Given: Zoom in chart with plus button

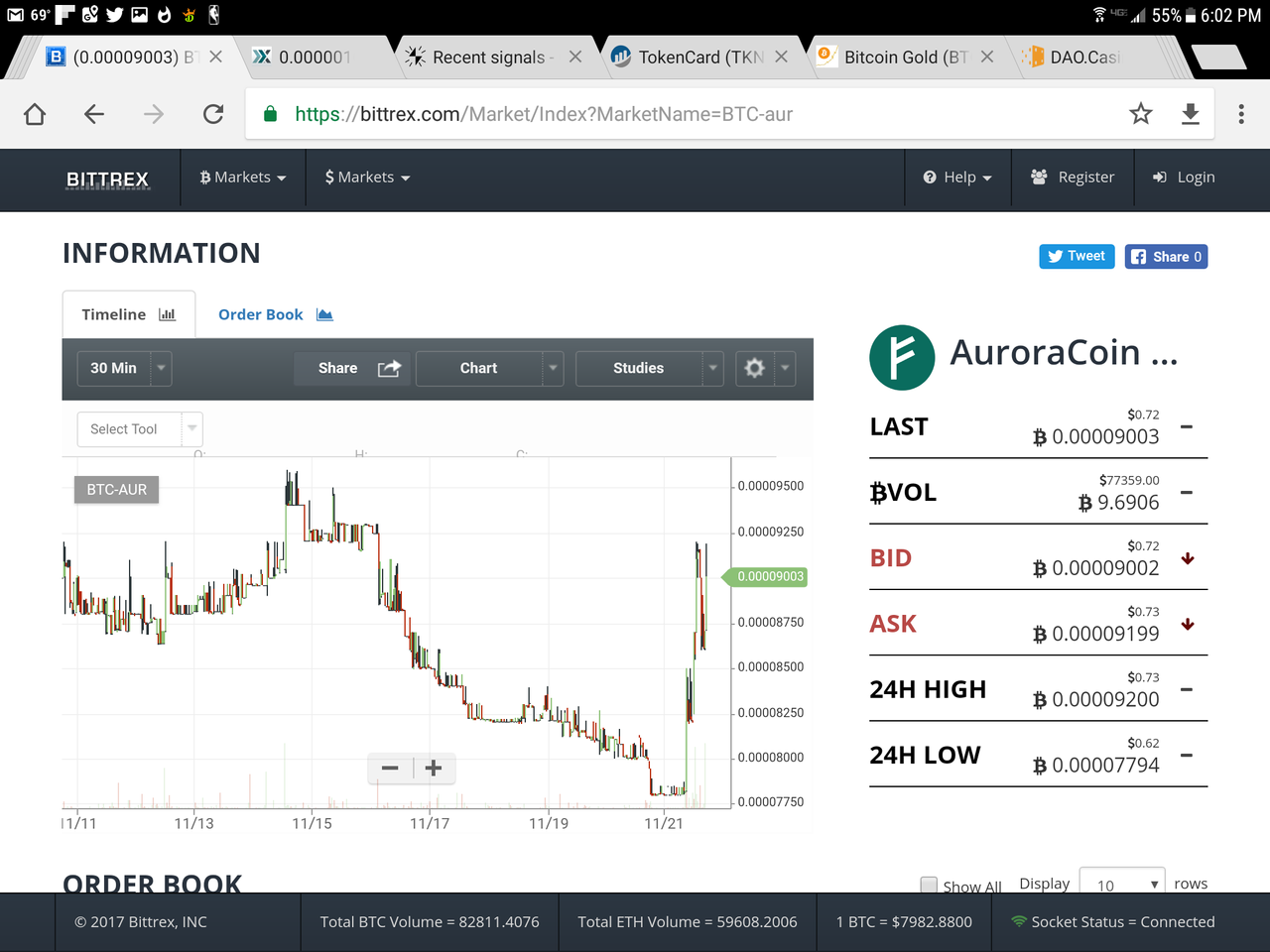Looking at the screenshot, I should 434,769.
